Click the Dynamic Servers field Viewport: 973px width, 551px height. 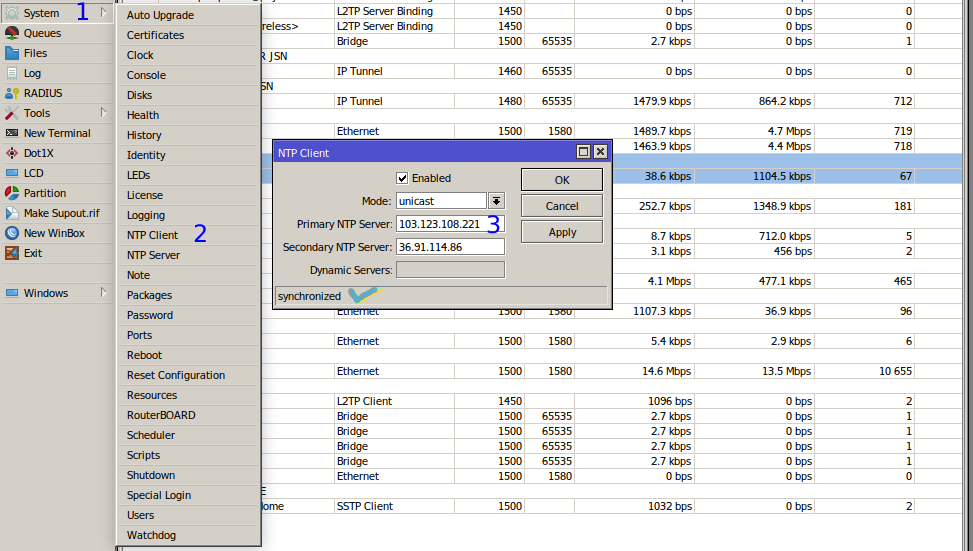pos(451,270)
